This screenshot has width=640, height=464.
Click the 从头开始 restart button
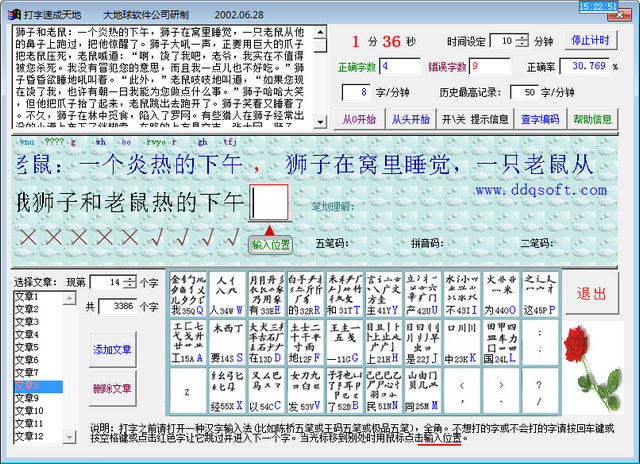tap(411, 119)
